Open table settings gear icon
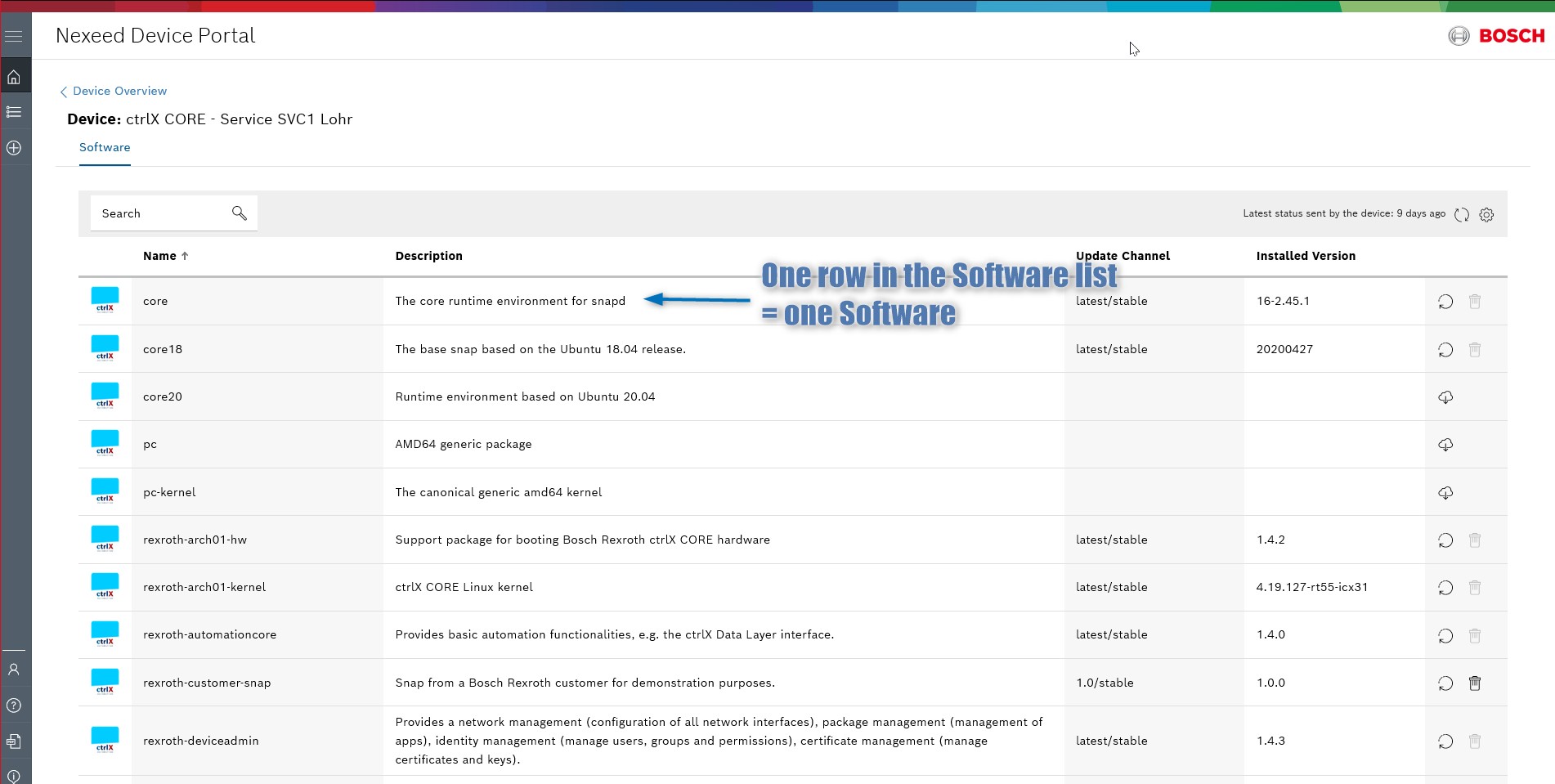 click(x=1486, y=214)
